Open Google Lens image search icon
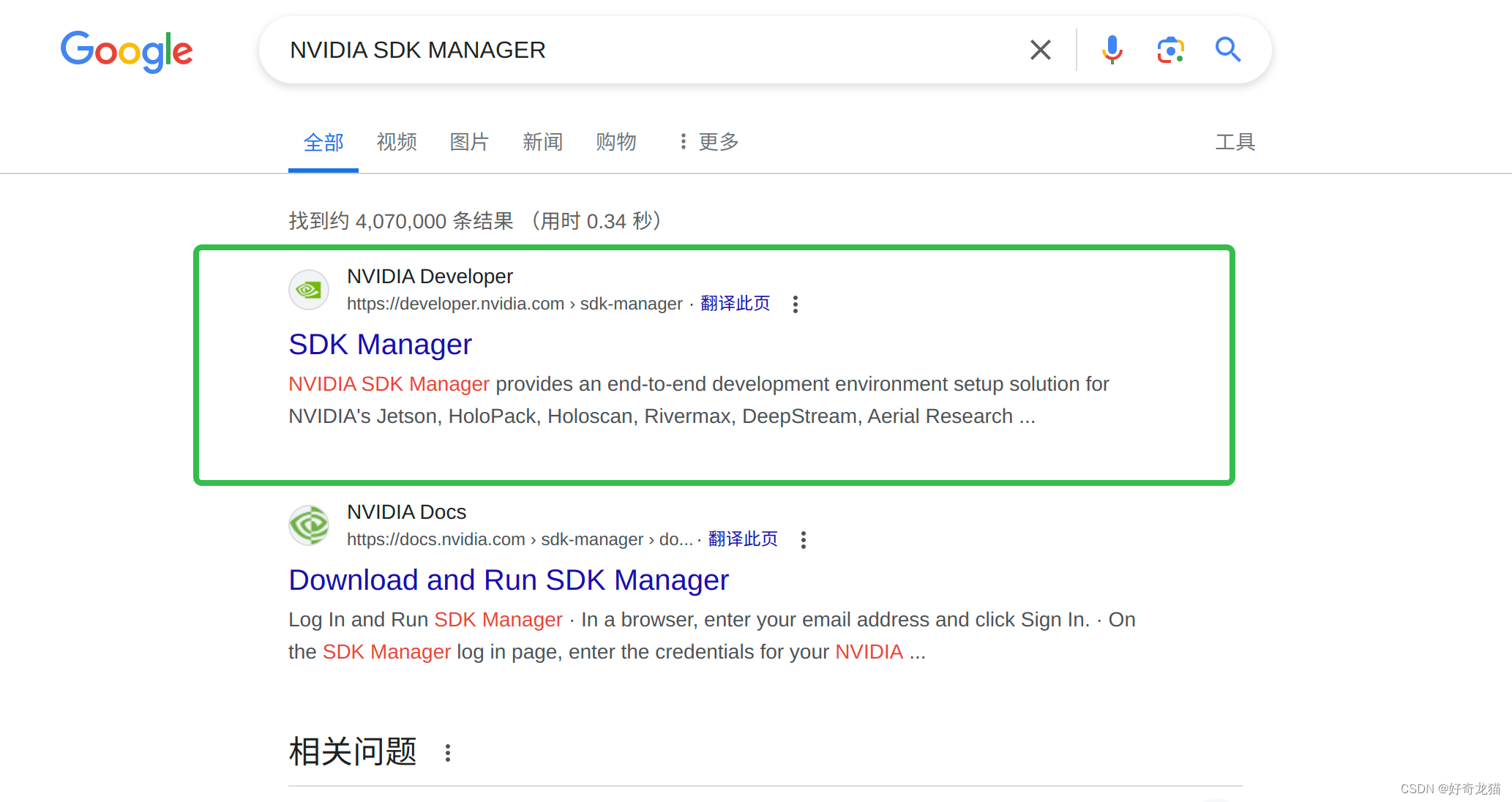The height and width of the screenshot is (802, 1512). [x=1170, y=50]
